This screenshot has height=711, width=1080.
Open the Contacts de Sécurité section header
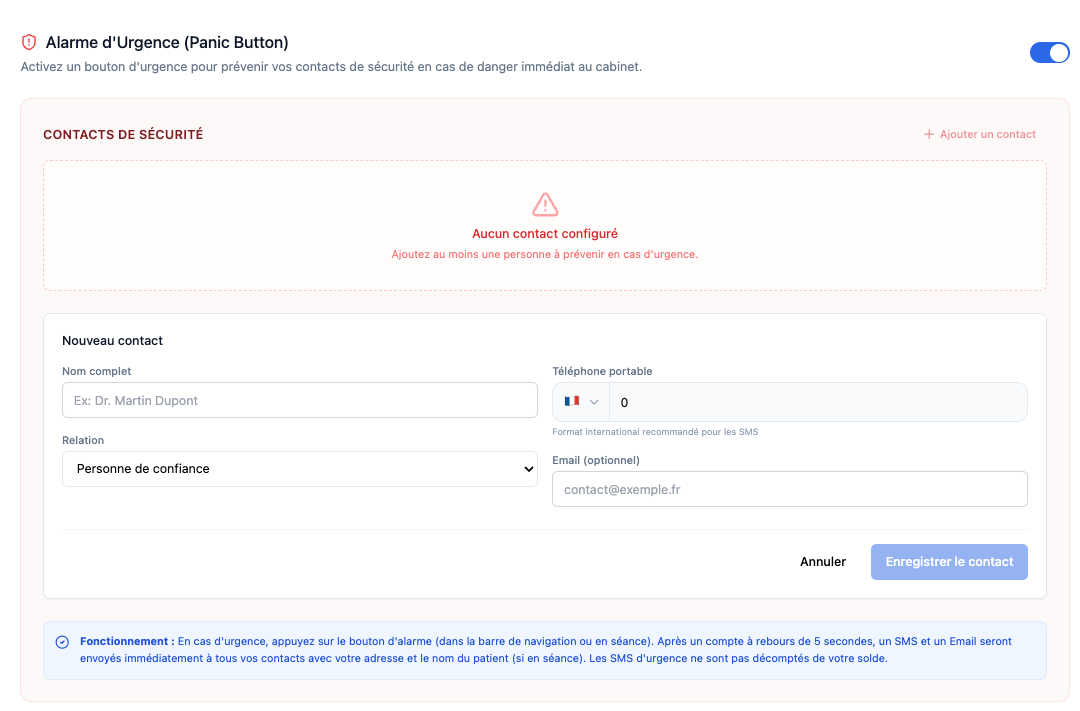coord(123,134)
